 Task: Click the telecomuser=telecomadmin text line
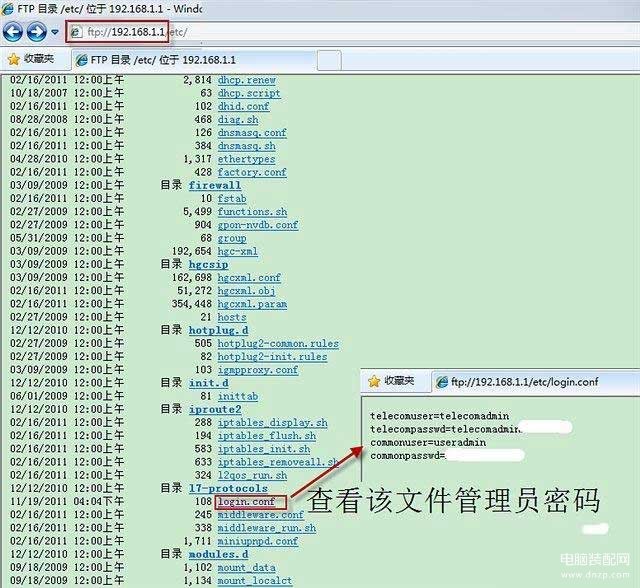[440, 416]
